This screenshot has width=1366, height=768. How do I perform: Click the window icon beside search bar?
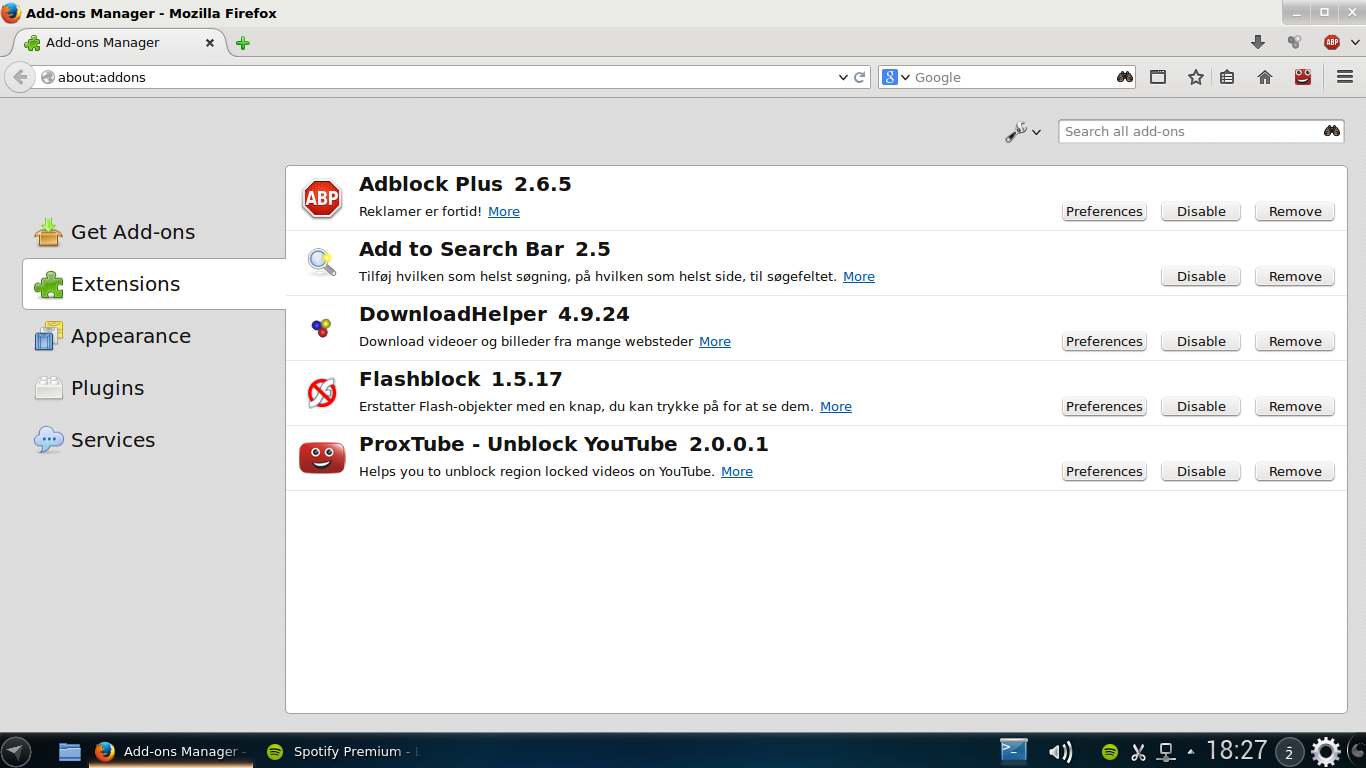(x=1158, y=77)
